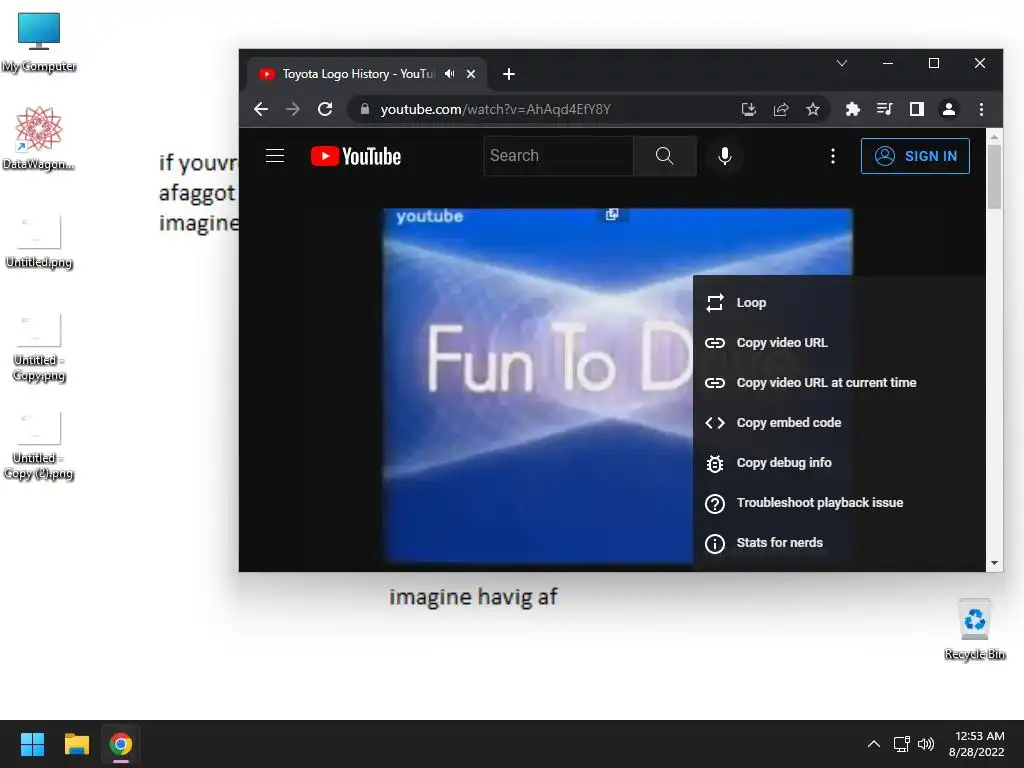1024x768 pixels.
Task: Select the My Computer desktop icon
Action: click(39, 42)
